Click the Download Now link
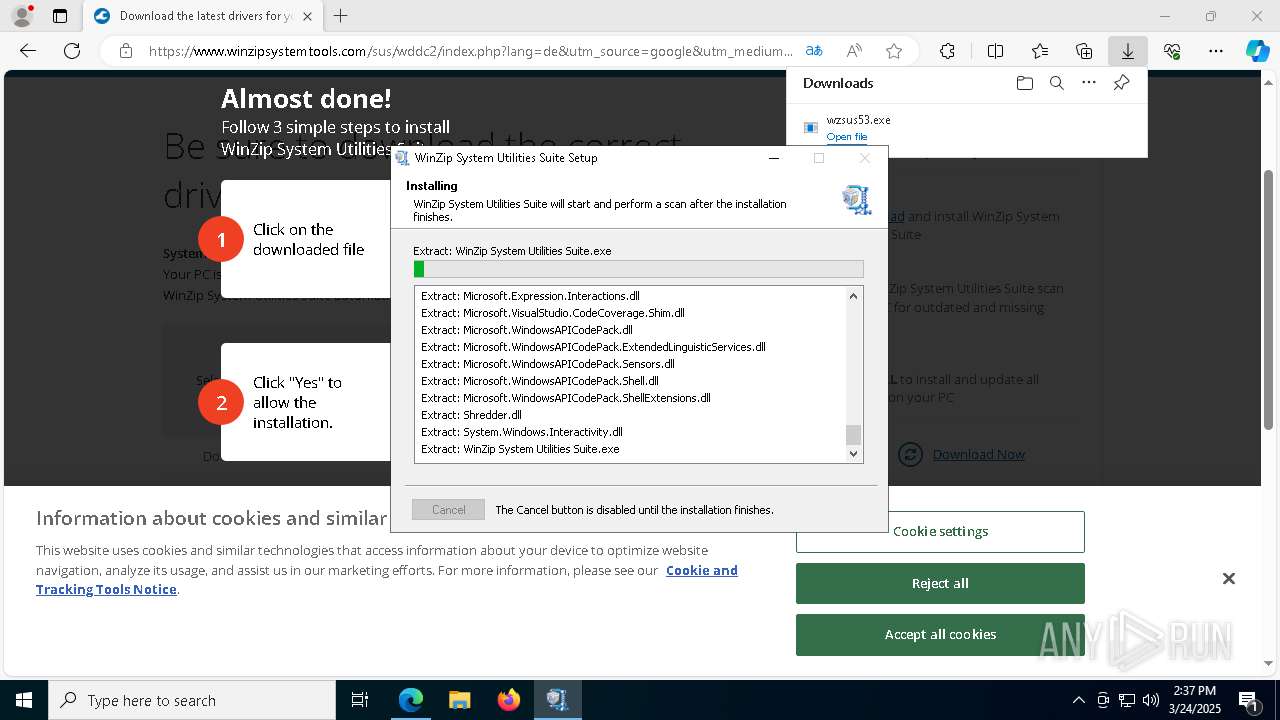1280x720 pixels. [978, 454]
